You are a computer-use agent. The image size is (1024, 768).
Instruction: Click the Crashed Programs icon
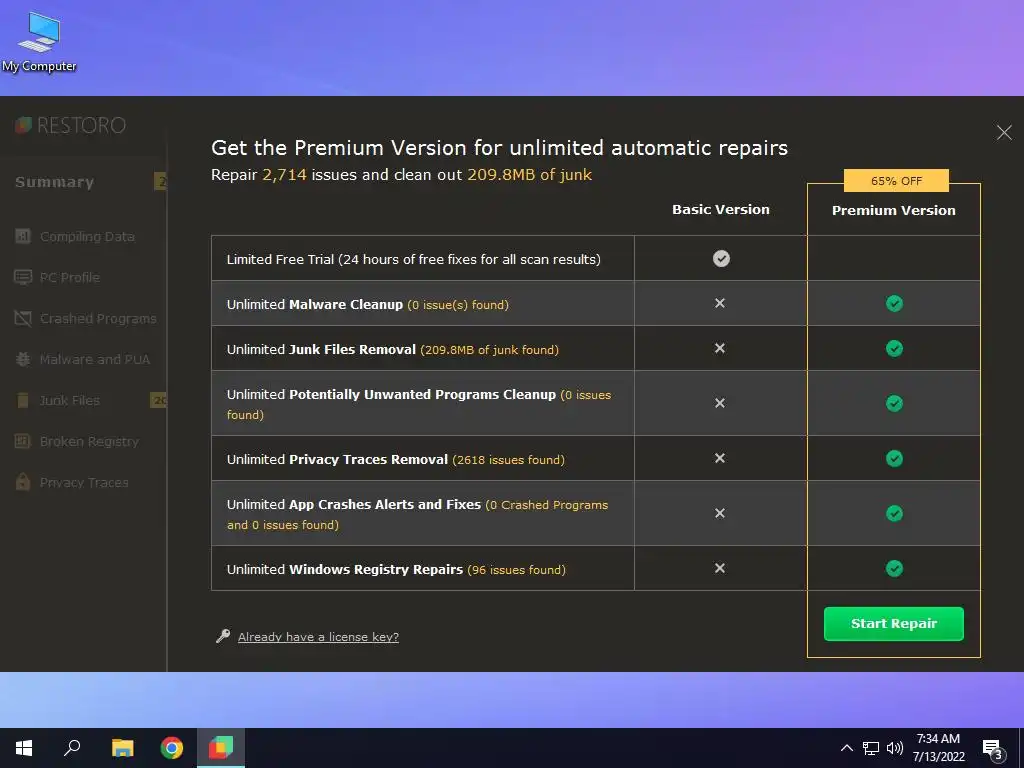(23, 318)
